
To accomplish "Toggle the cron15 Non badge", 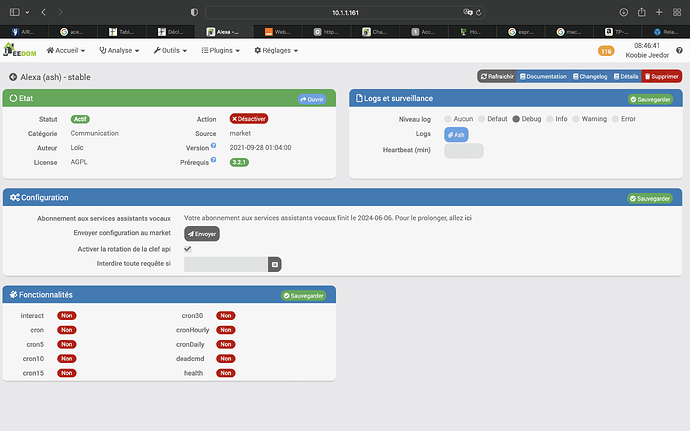I will coord(67,373).
